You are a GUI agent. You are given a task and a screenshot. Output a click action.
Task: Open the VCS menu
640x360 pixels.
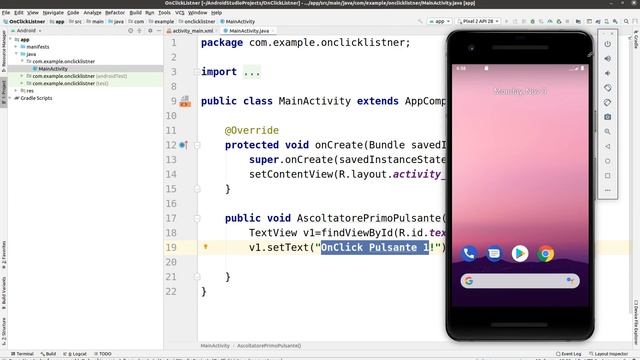pos(180,13)
